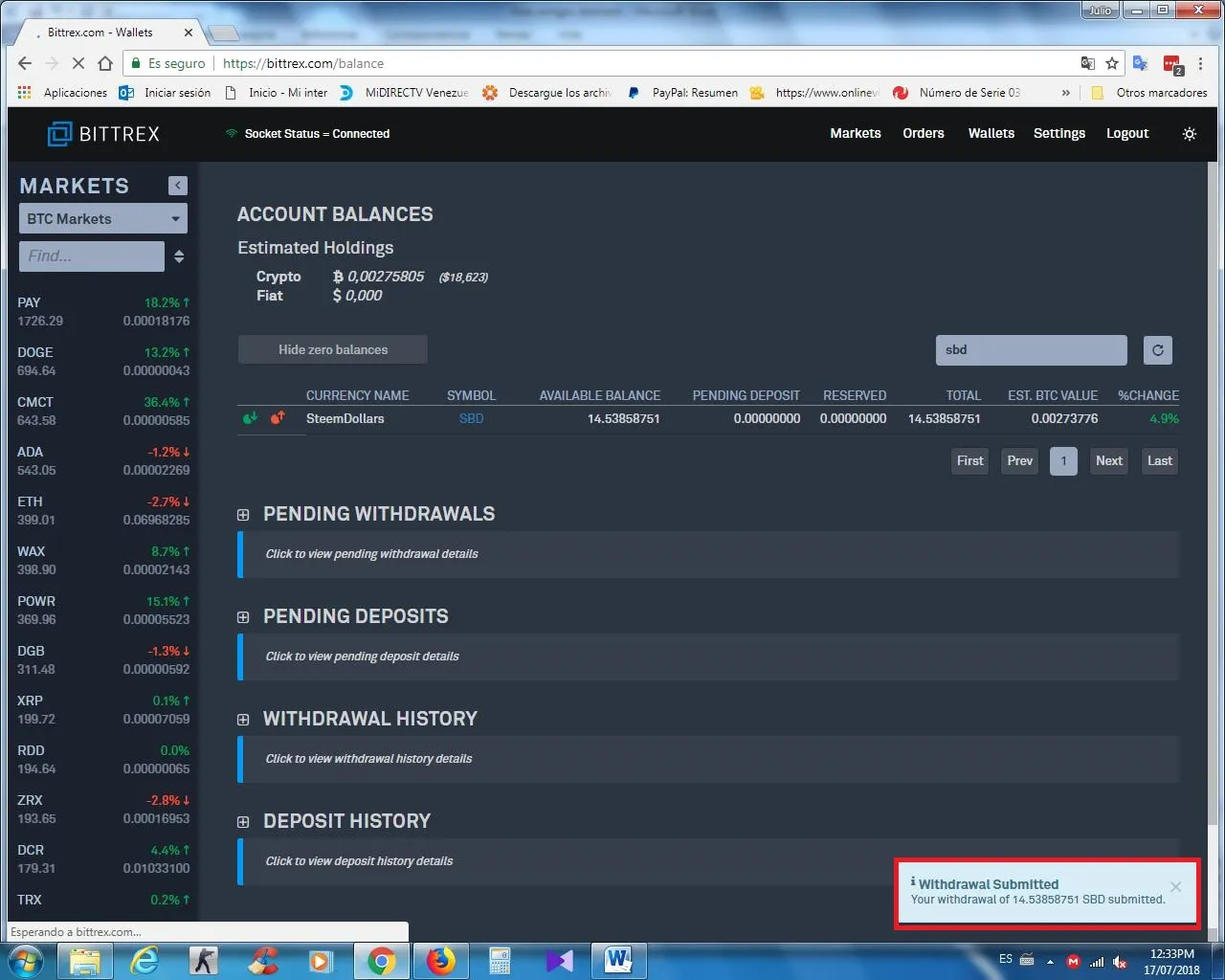Close the Withdrawal Submitted notification
Image resolution: width=1225 pixels, height=980 pixels.
pos(1176,887)
